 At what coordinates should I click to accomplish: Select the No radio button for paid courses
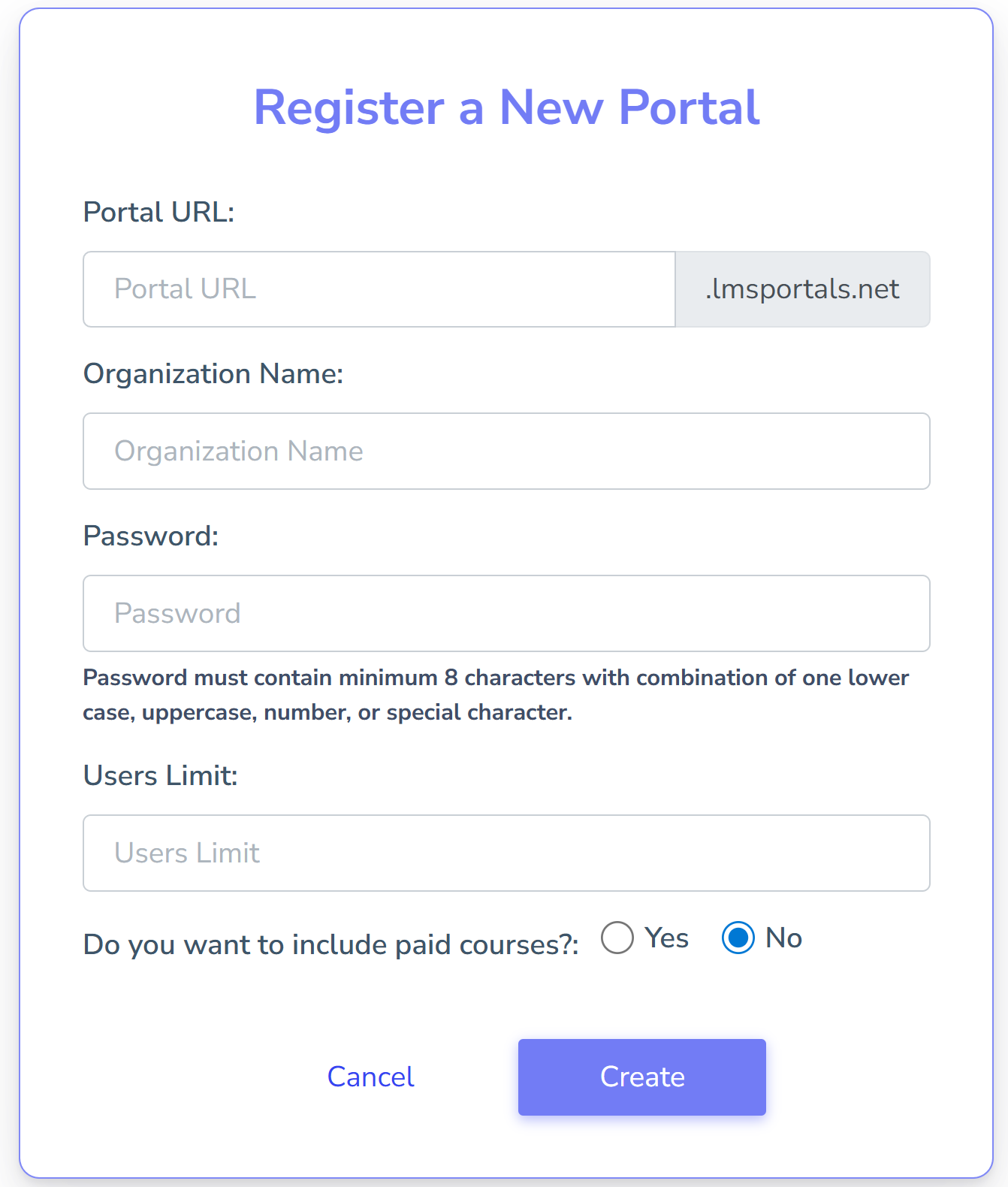pyautogui.click(x=739, y=938)
